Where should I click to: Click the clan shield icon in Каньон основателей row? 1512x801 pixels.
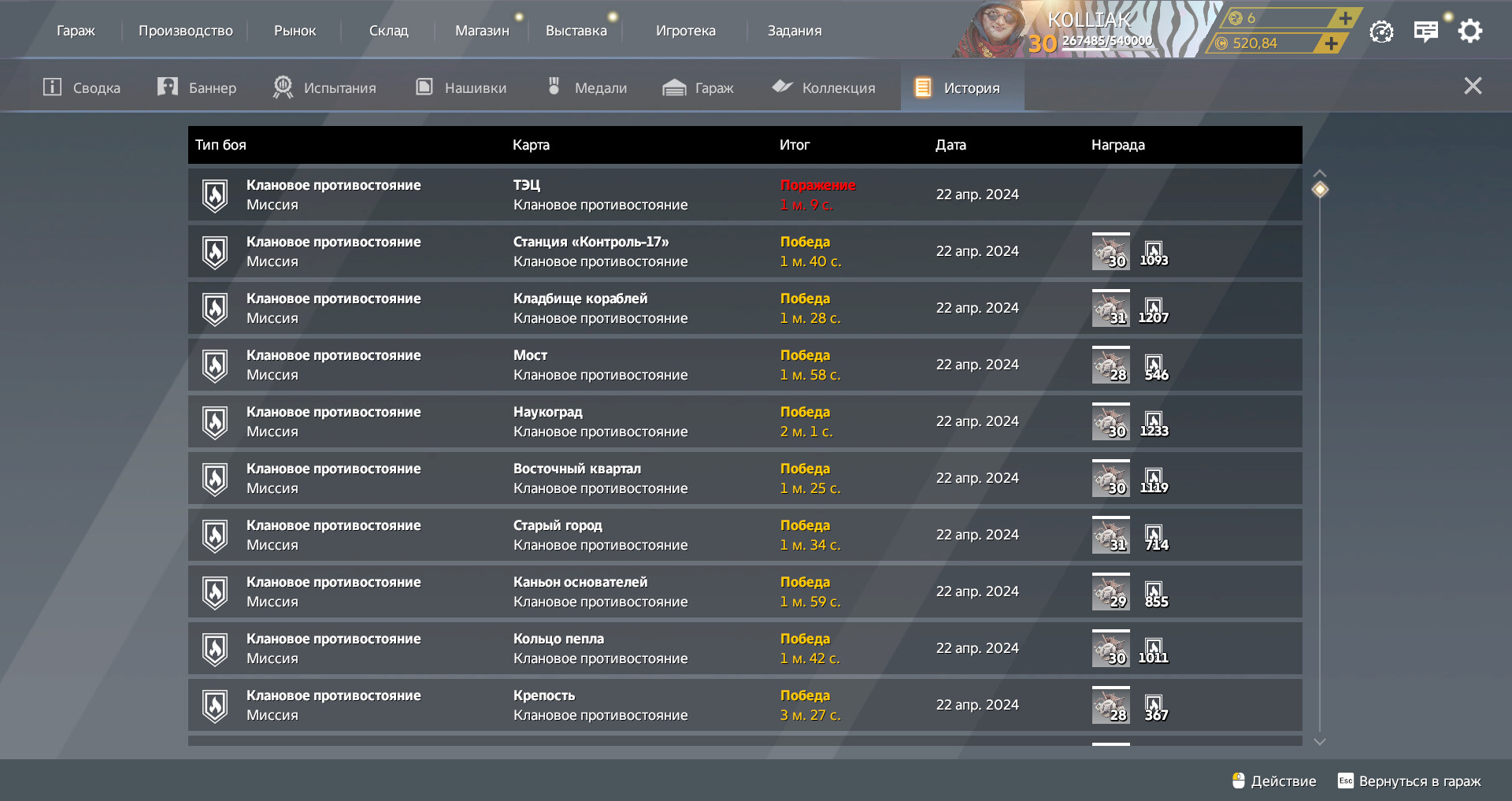(215, 592)
